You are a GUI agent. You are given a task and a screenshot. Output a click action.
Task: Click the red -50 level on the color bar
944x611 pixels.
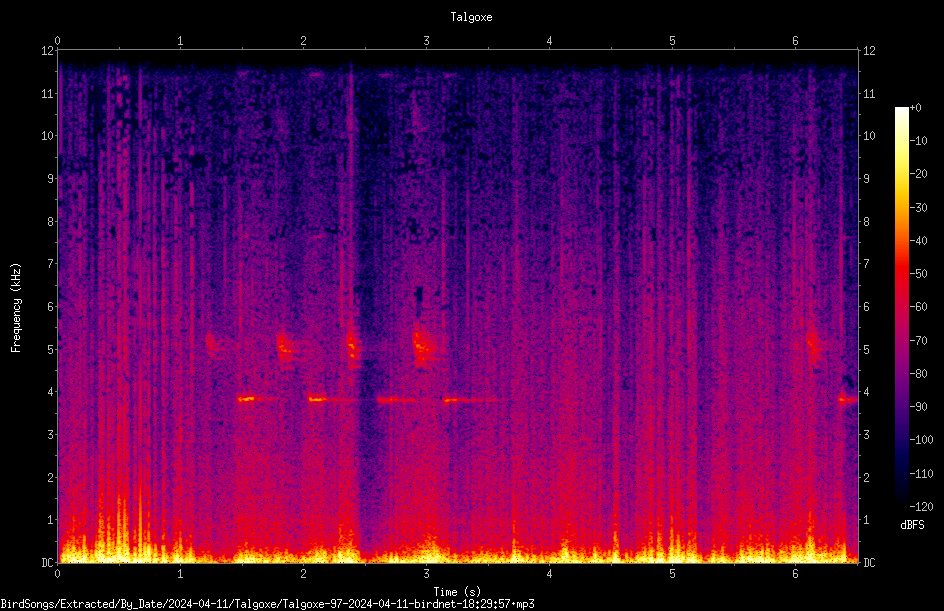point(902,273)
